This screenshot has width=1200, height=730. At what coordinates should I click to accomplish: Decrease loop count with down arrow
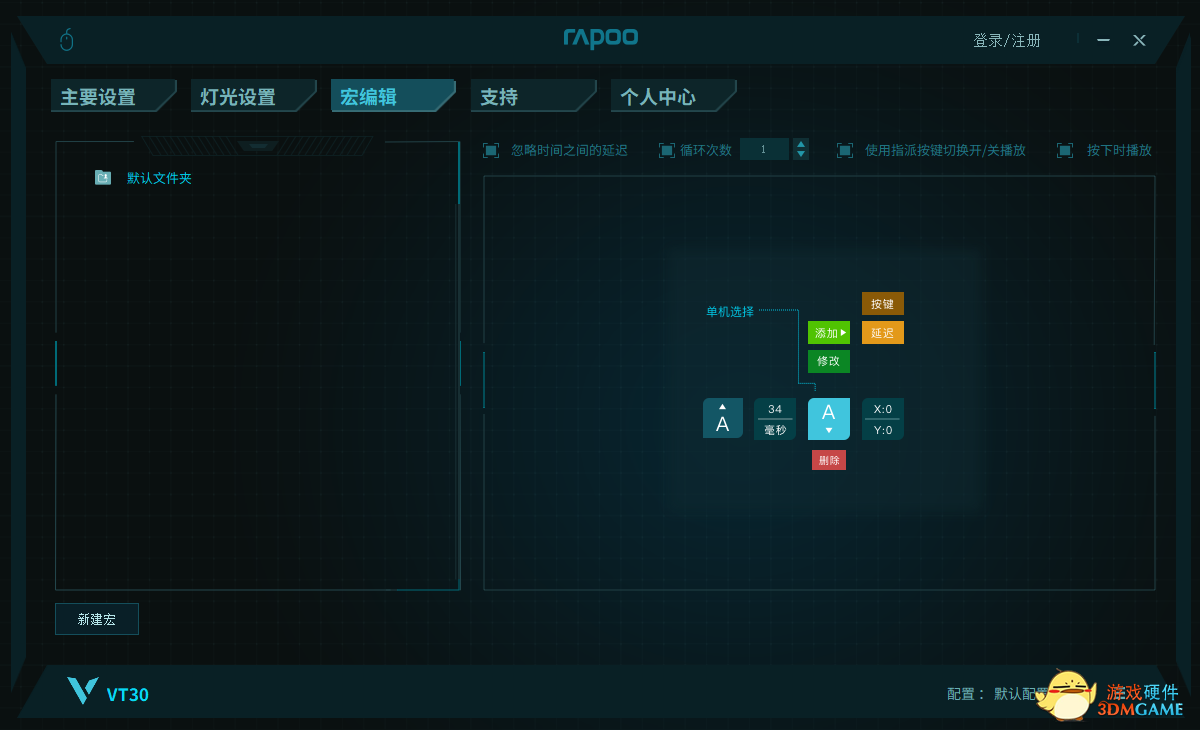pos(801,155)
